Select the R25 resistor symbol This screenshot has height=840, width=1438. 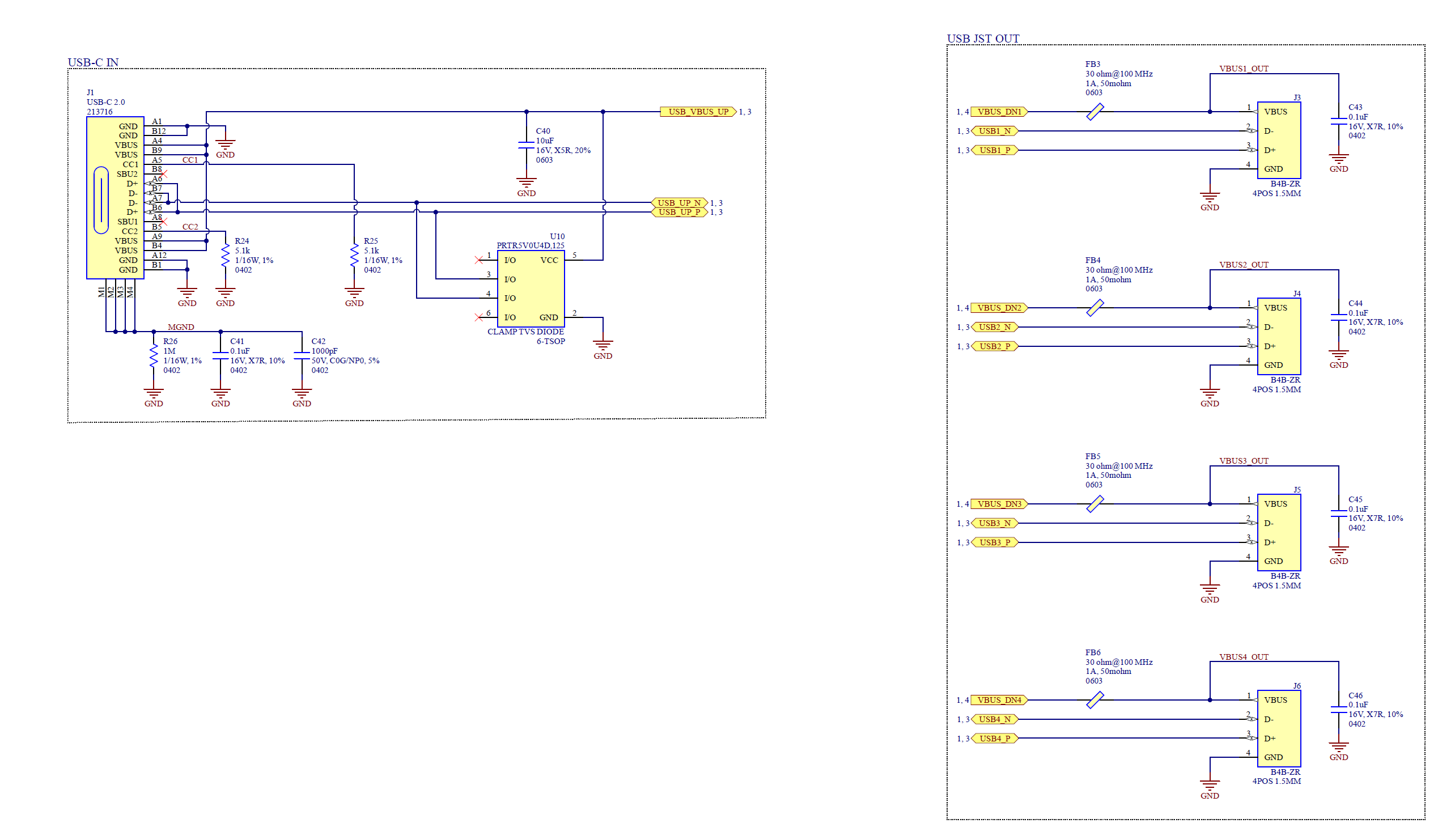(354, 256)
